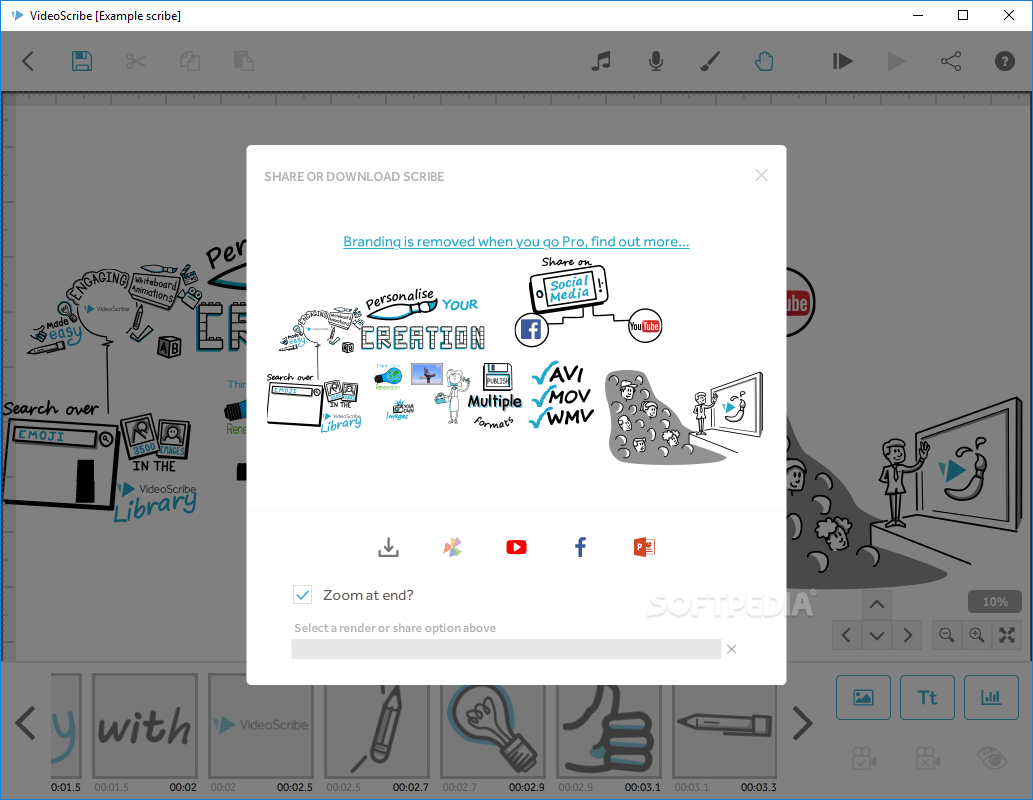Click the 10% zoom level indicator
Image resolution: width=1033 pixels, height=800 pixels.
995,602
